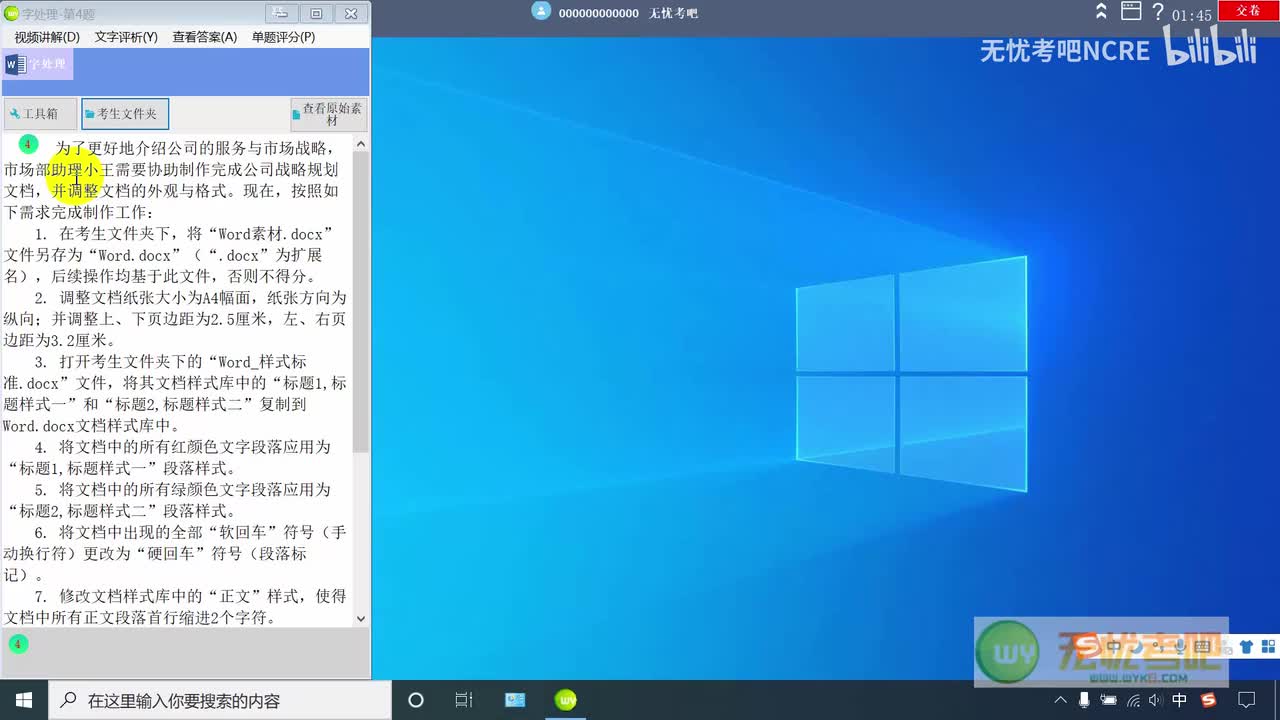Image resolution: width=1280 pixels, height=720 pixels.
Task: Click the taskbar search box
Action: (220, 700)
